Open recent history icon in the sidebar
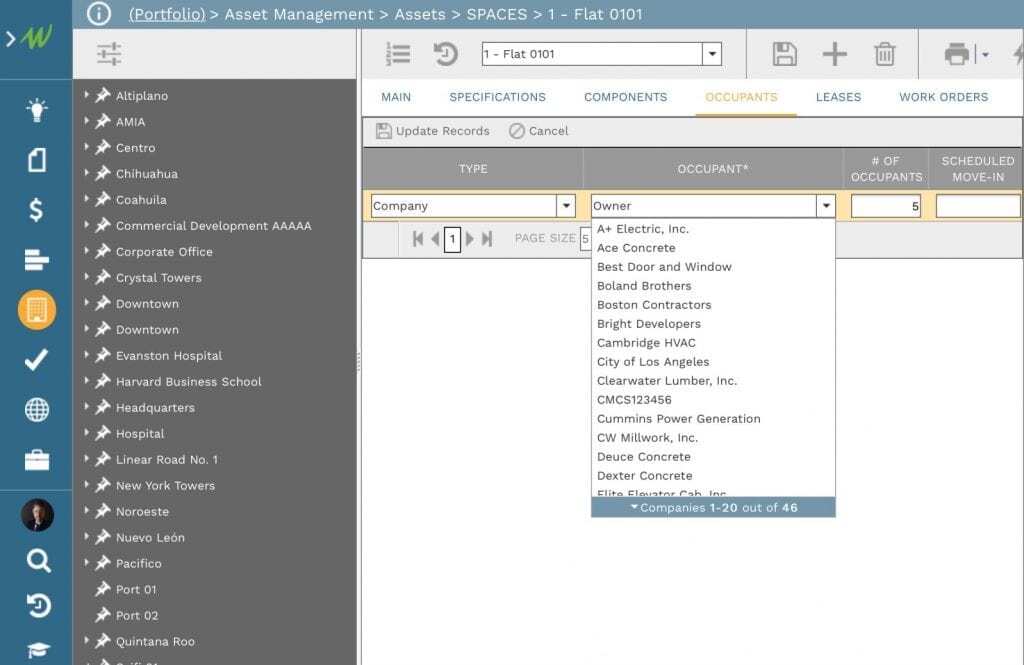The image size is (1024, 665). point(38,606)
